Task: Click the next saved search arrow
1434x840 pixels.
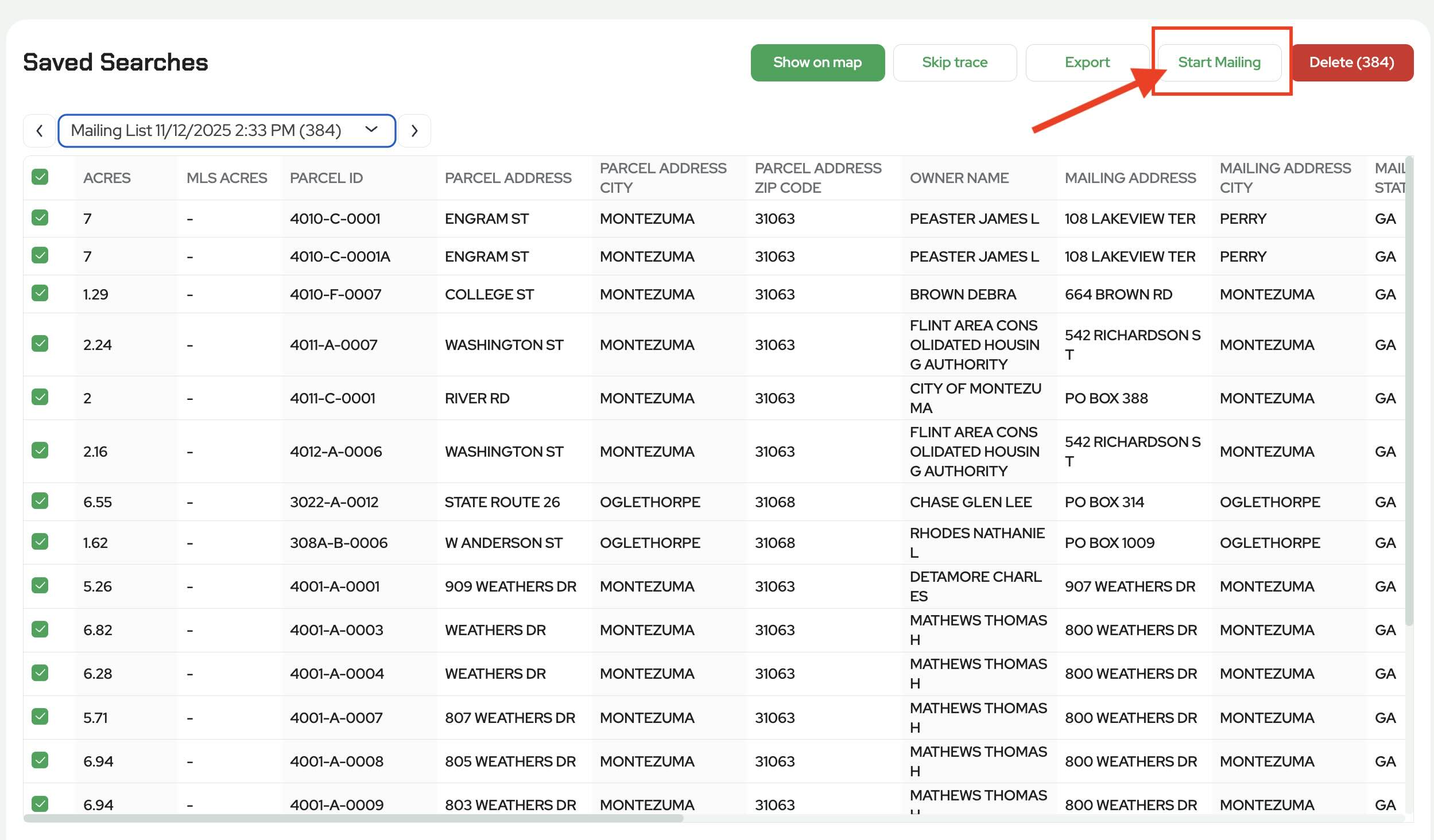Action: (414, 131)
